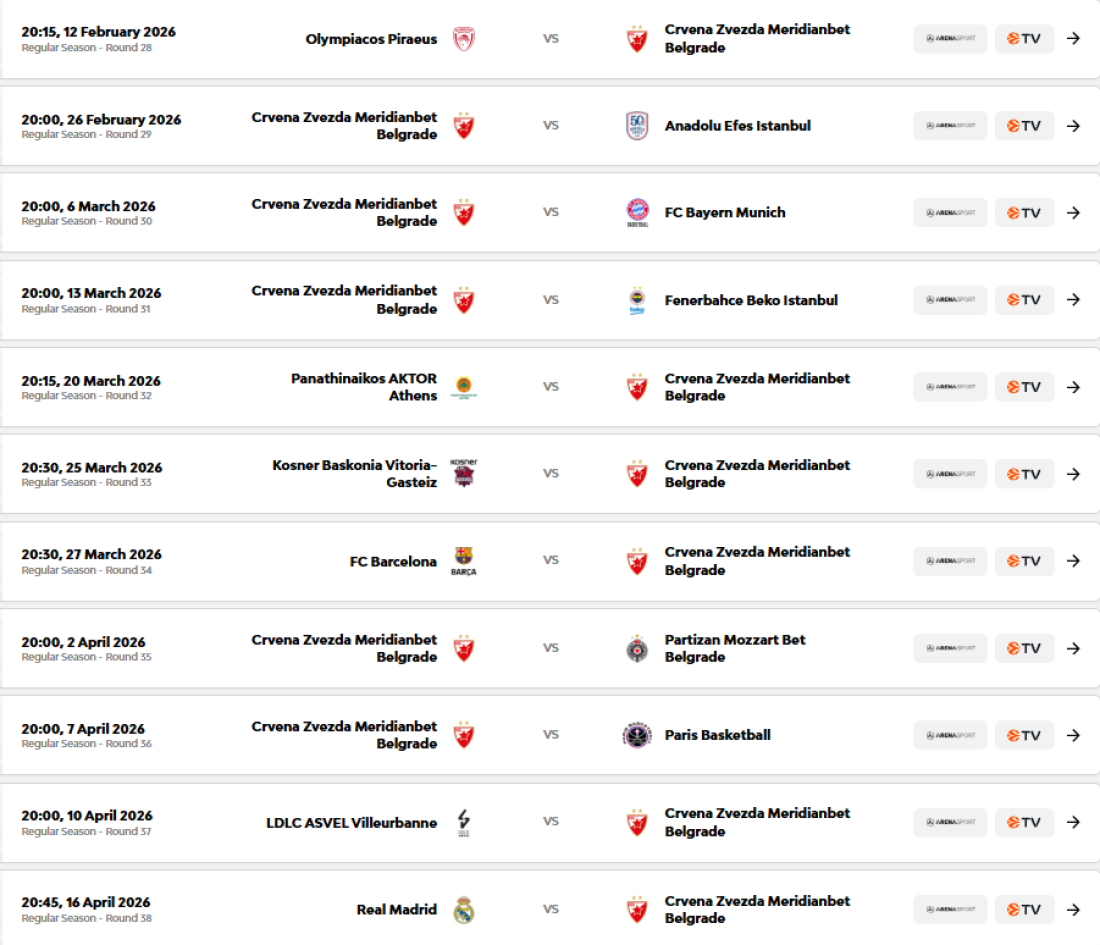Viewport: 1100px width, 945px height.
Task: Click the Paris Basketball logo
Action: point(637,735)
